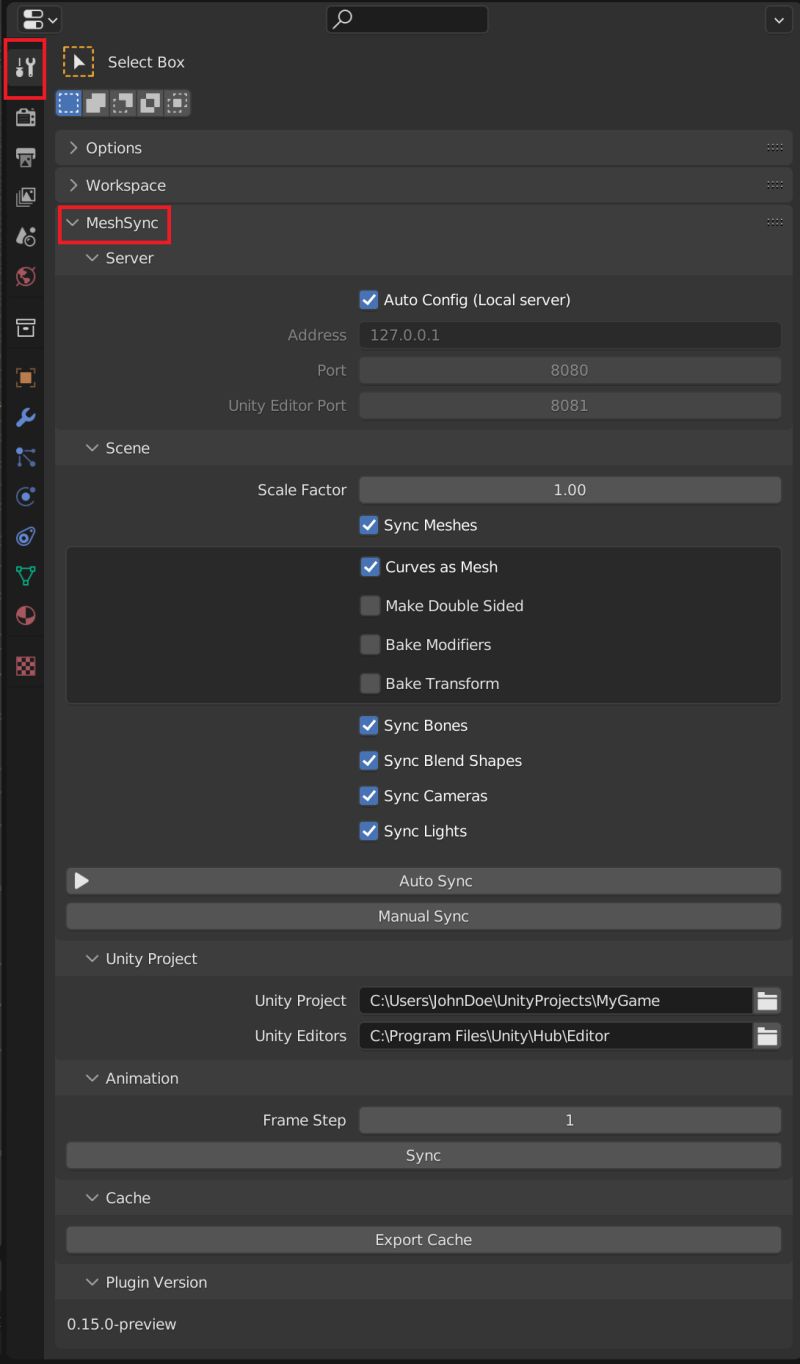Open the Modifier properties wrench icon

pos(25,417)
